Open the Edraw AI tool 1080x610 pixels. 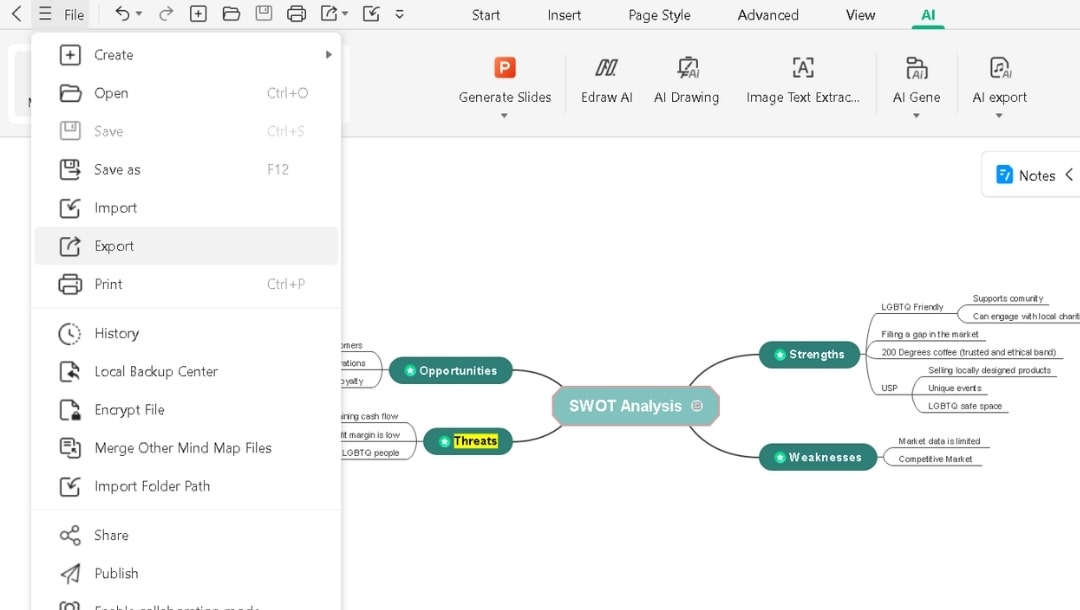606,68
